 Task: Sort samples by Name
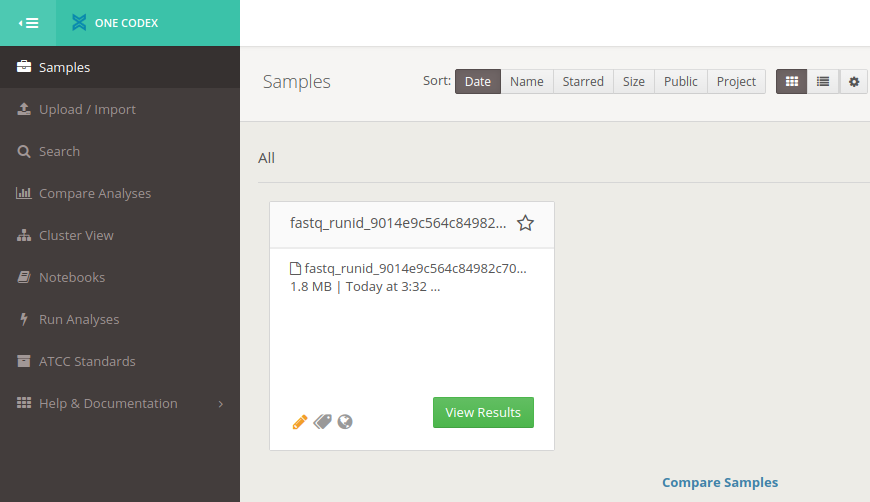[x=527, y=82]
